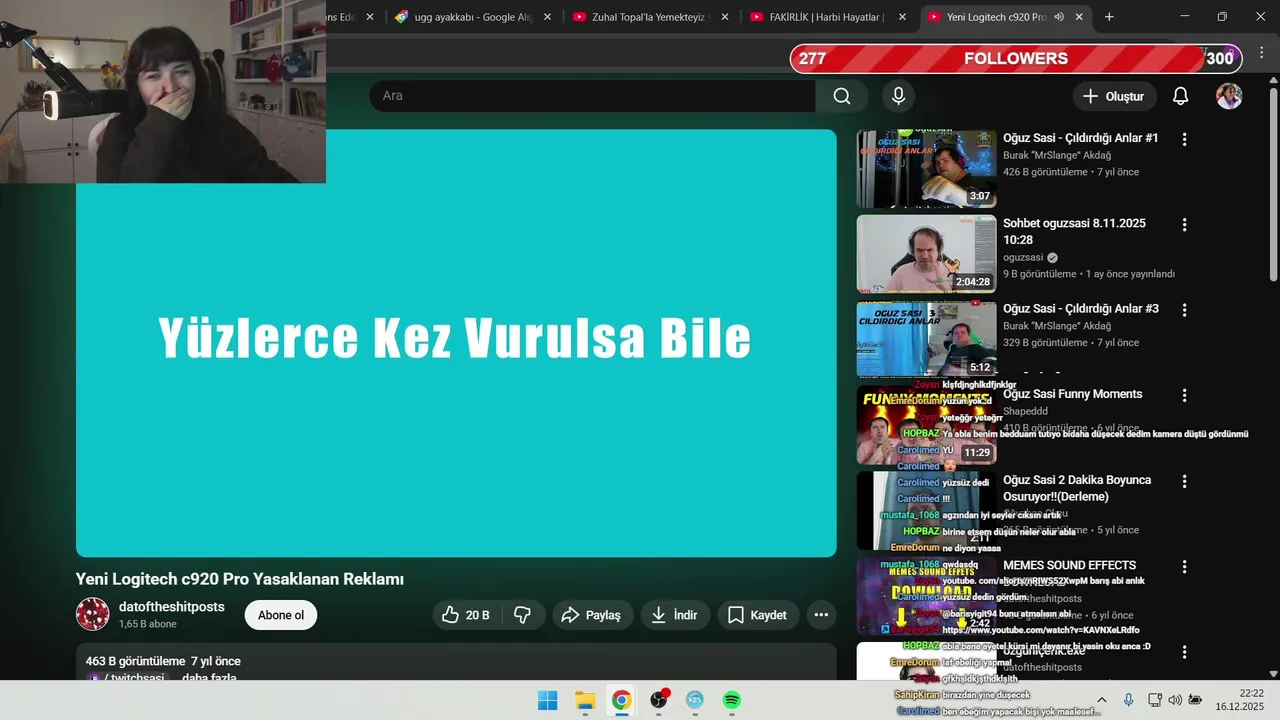Open options menu for MEMES SOUND EFFECTS
Image resolution: width=1280 pixels, height=720 pixels.
(x=1184, y=567)
